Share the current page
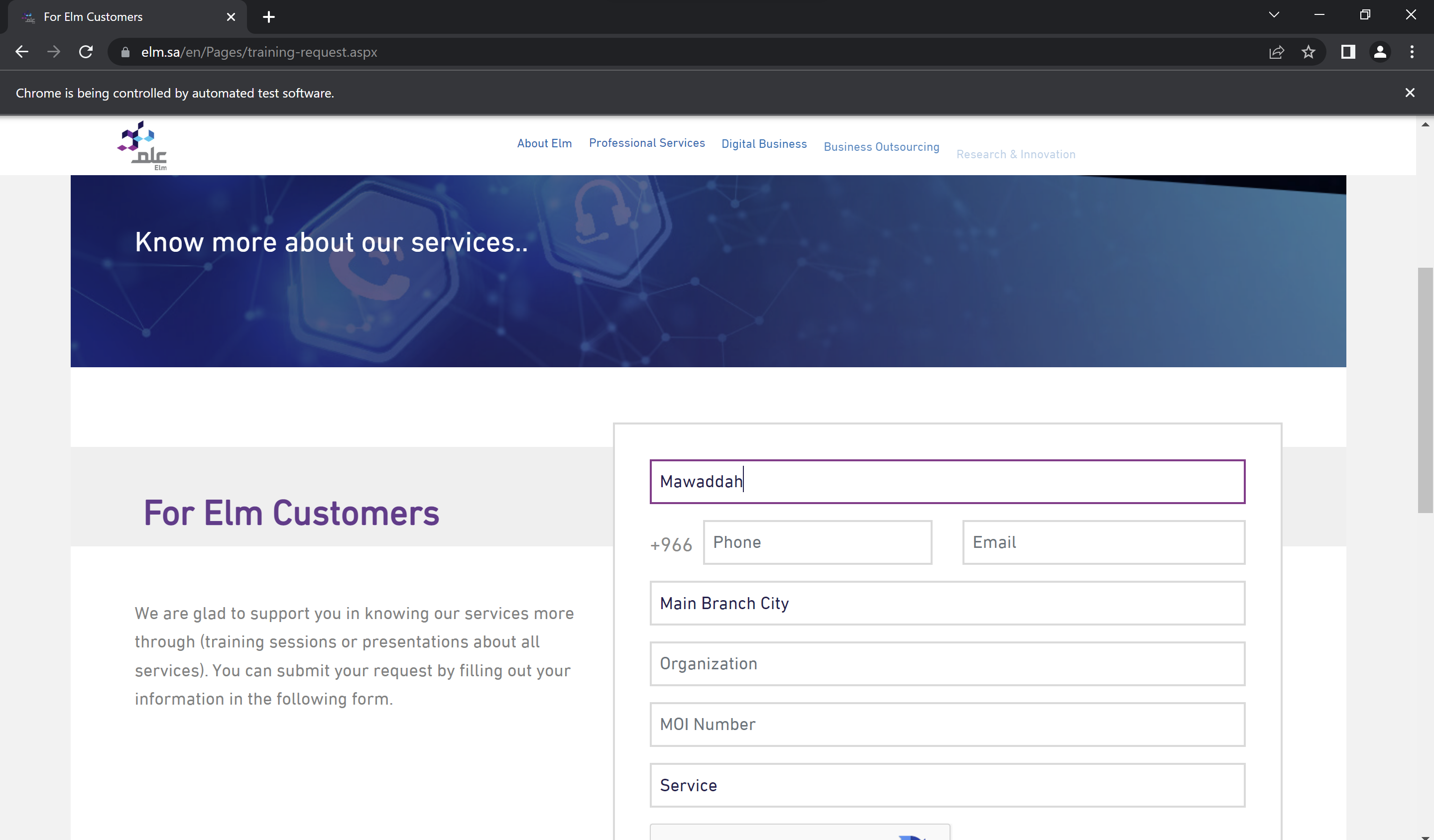The height and width of the screenshot is (840, 1434). tap(1277, 52)
